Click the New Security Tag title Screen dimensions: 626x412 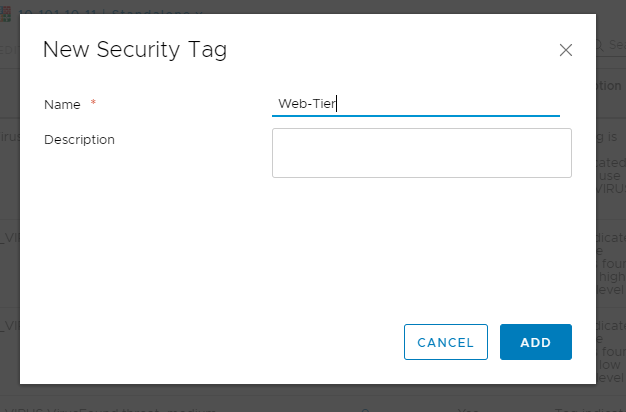[135, 50]
